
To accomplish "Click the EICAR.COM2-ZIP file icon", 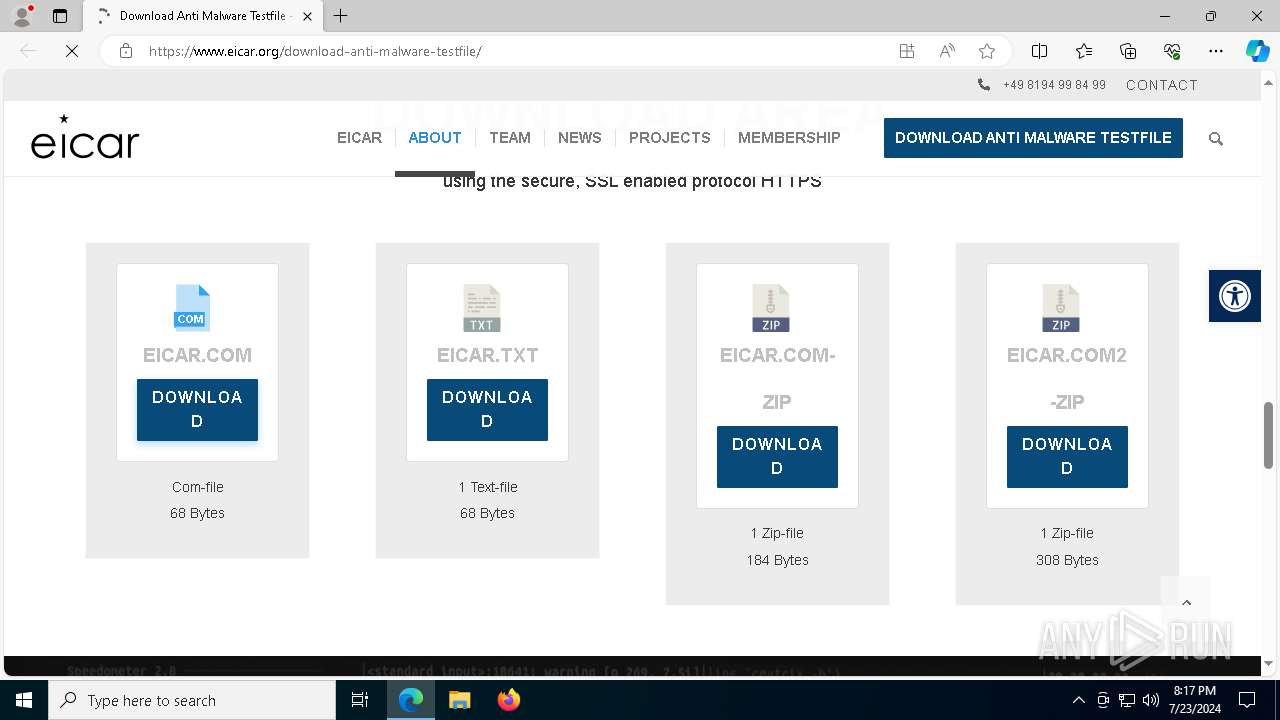I will coord(1061,308).
